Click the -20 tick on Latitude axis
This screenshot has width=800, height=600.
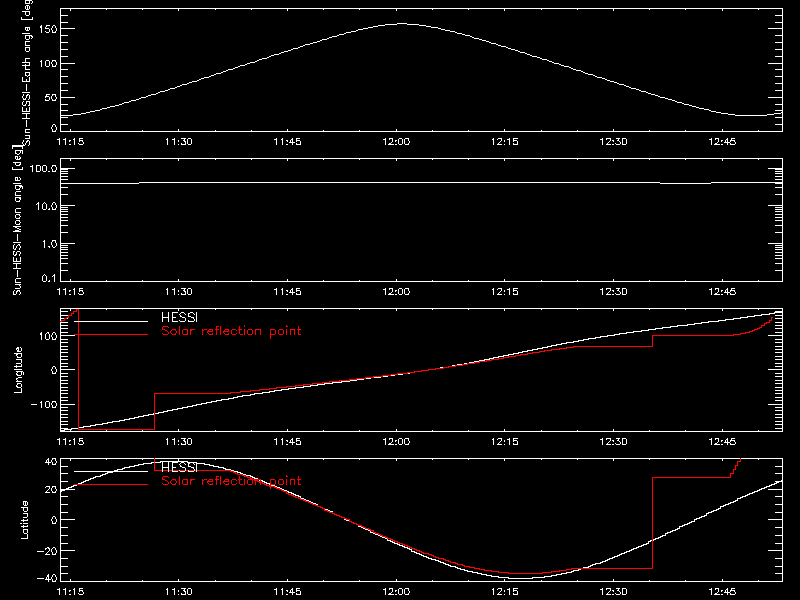[47, 551]
